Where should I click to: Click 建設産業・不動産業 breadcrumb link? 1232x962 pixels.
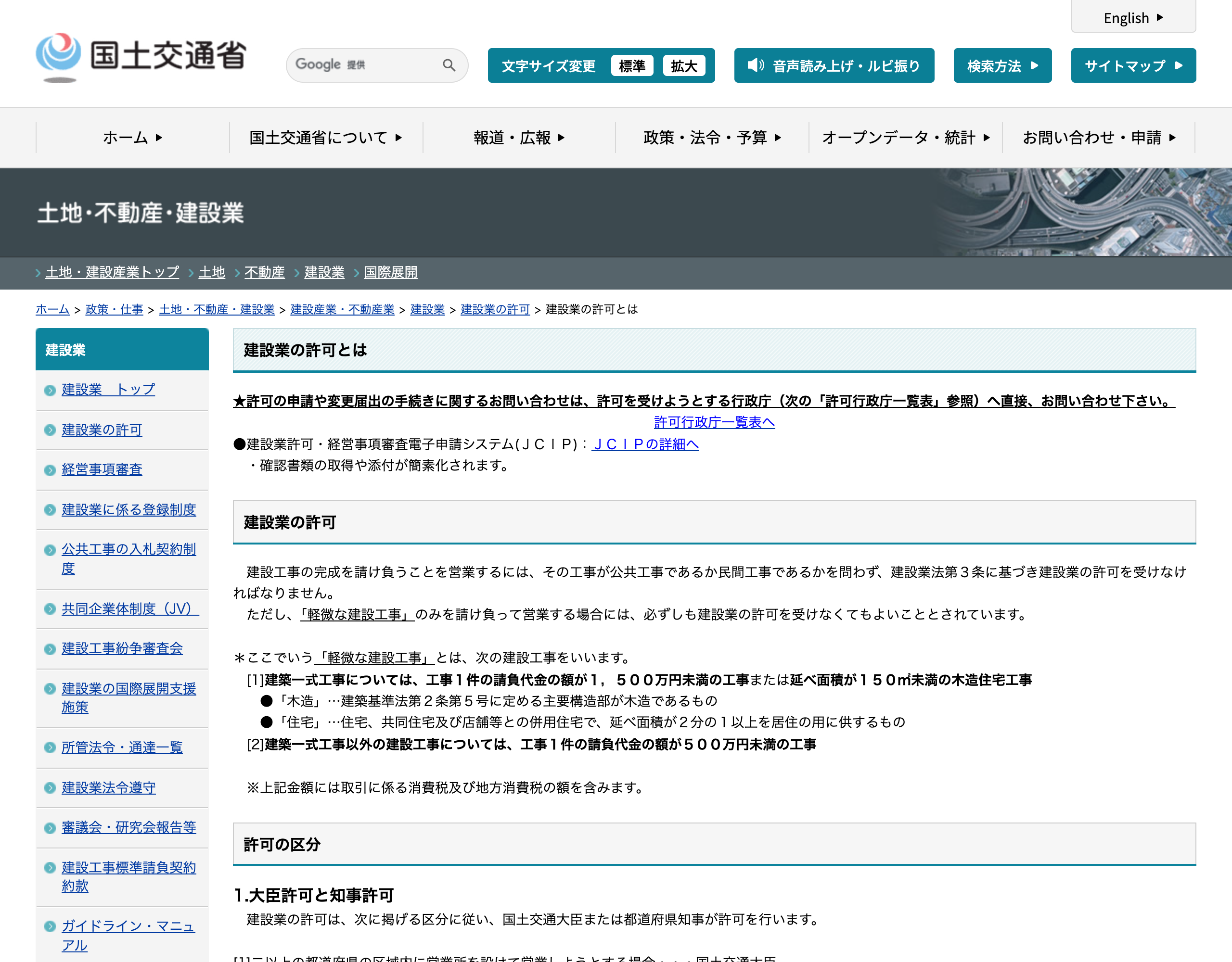pyautogui.click(x=343, y=310)
